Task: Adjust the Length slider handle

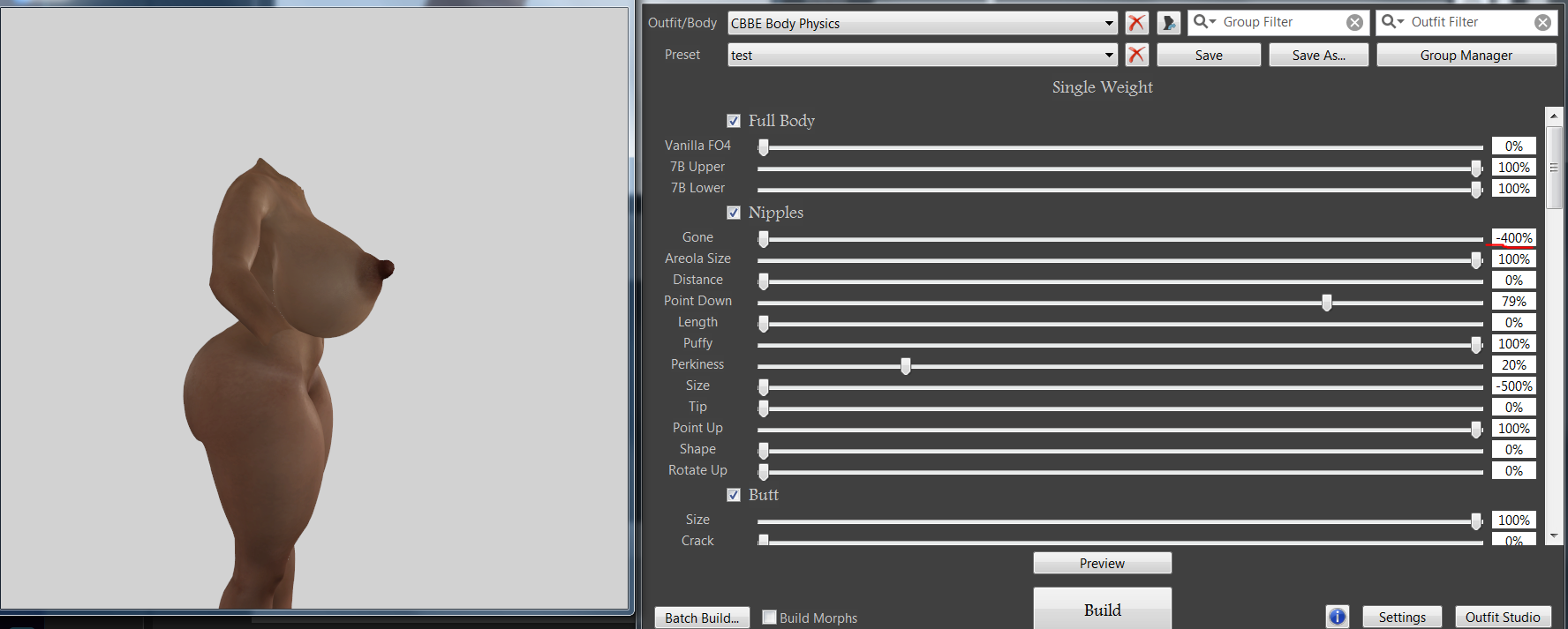Action: (x=764, y=324)
